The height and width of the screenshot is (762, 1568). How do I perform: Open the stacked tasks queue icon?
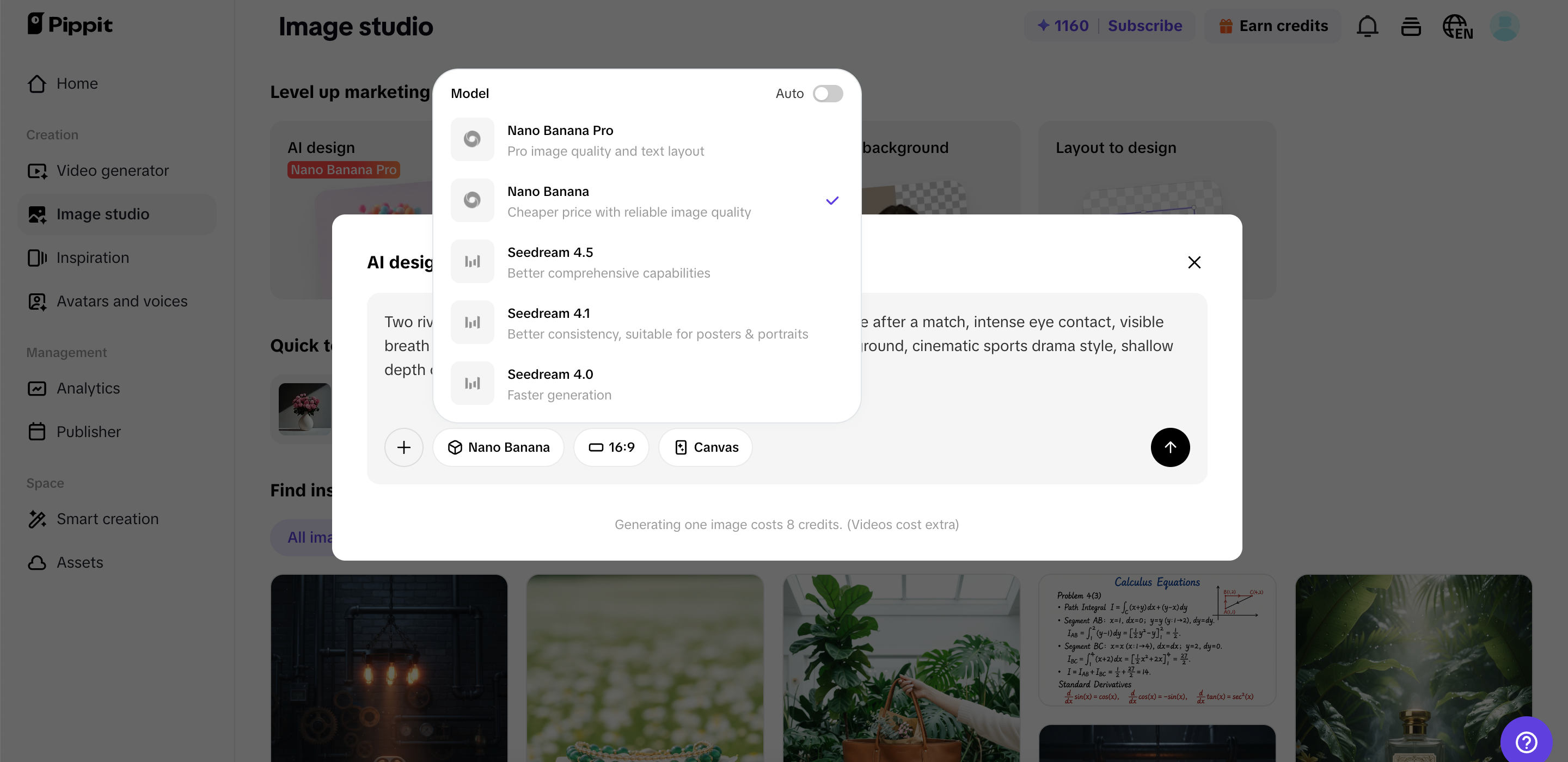tap(1410, 26)
